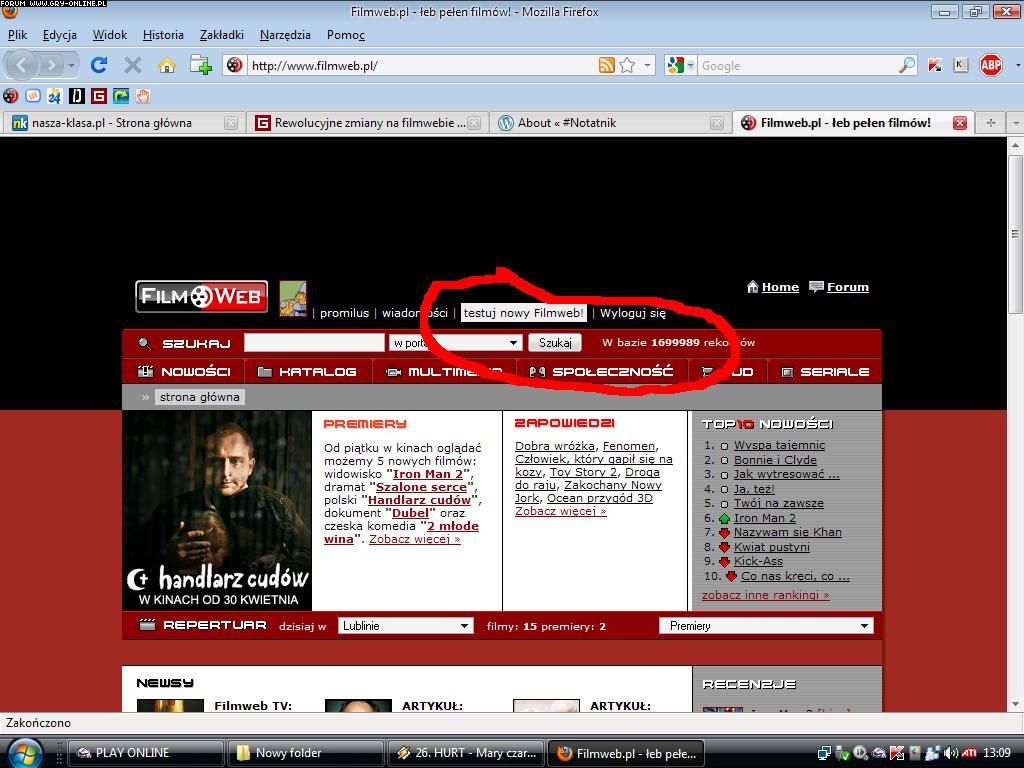Click the address bar showing filmweb.pl URL

click(x=421, y=65)
